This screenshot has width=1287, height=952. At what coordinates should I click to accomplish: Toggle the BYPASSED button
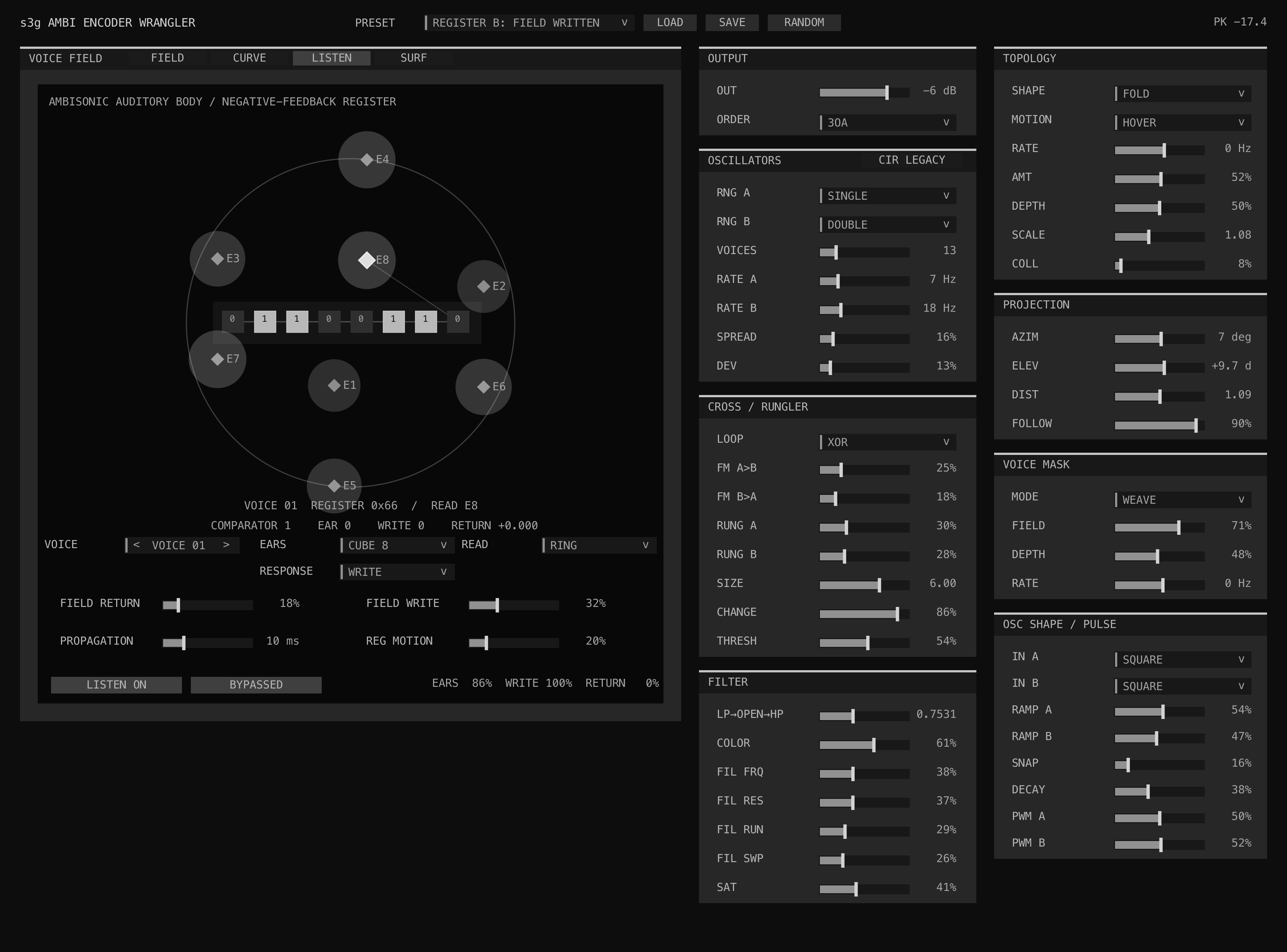point(256,685)
